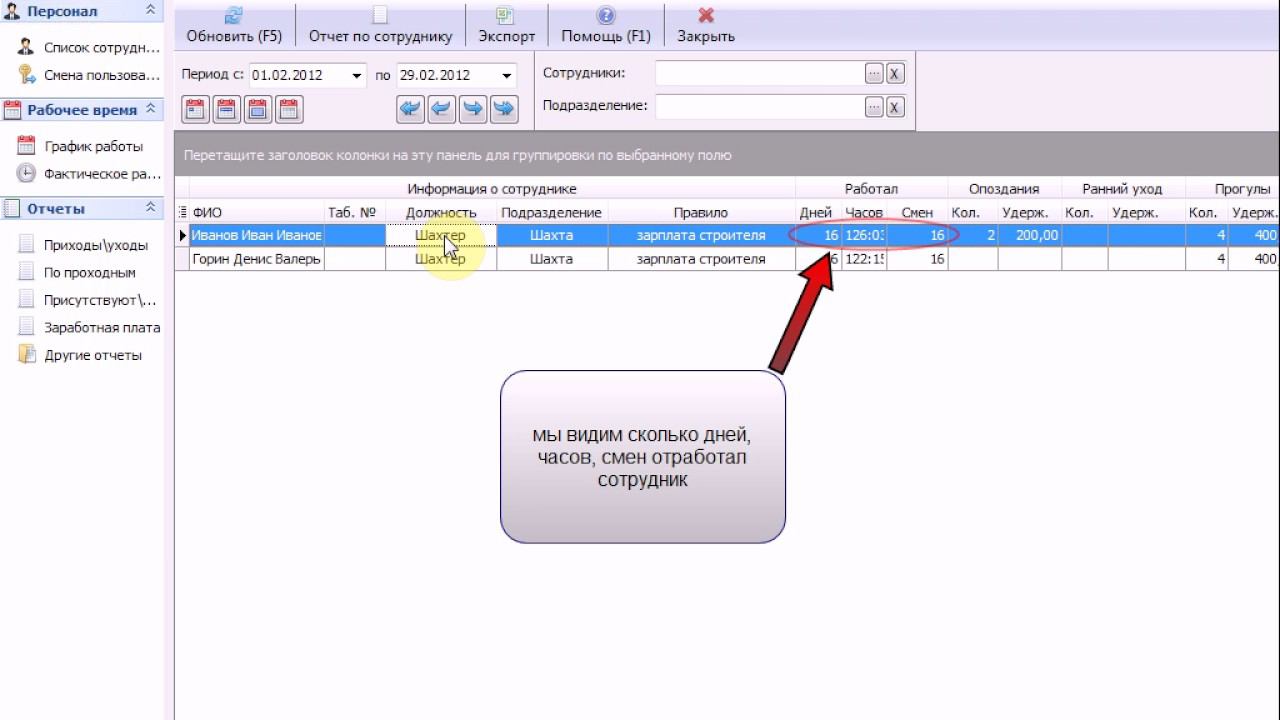Click the fourth calendar period preset icon
The width and height of the screenshot is (1280, 720).
289,109
